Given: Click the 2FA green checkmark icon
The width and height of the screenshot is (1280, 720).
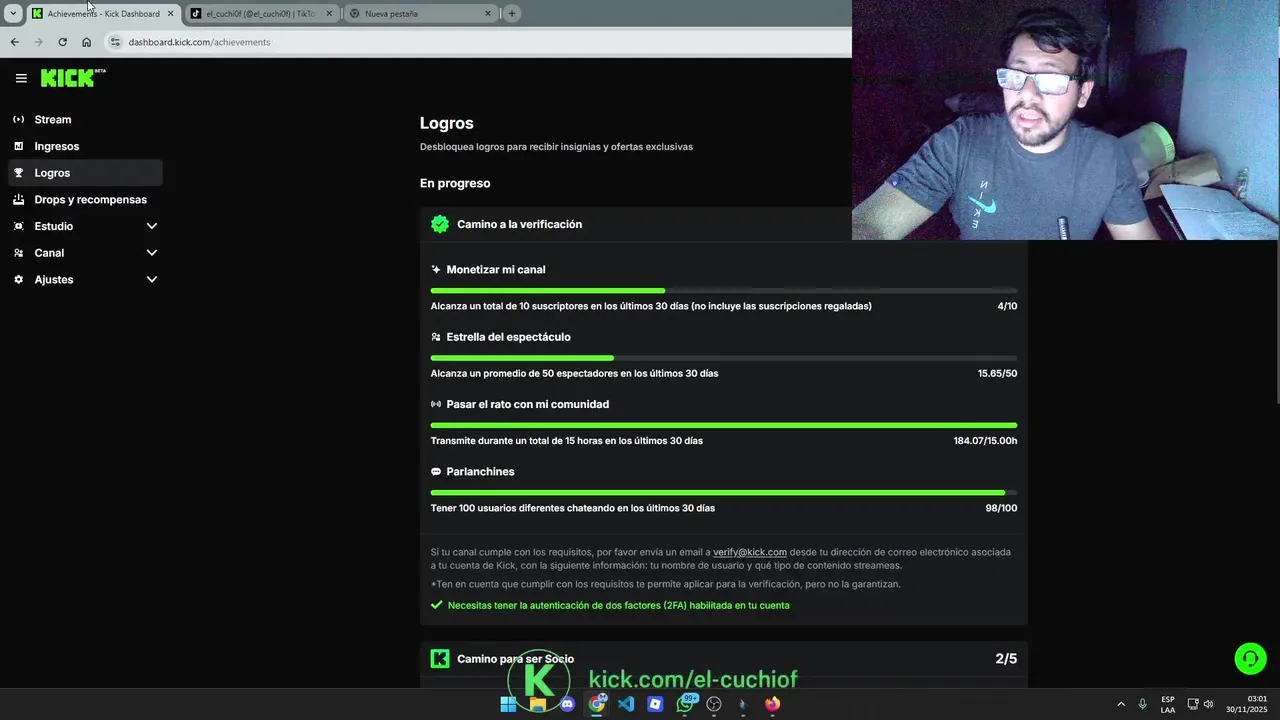Looking at the screenshot, I should point(436,605).
